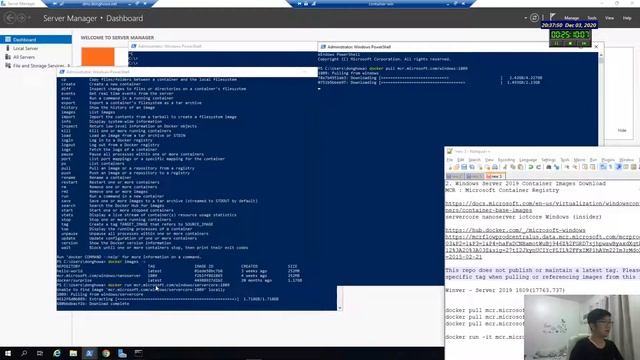Open the View menu in Server Manager

tap(609, 18)
